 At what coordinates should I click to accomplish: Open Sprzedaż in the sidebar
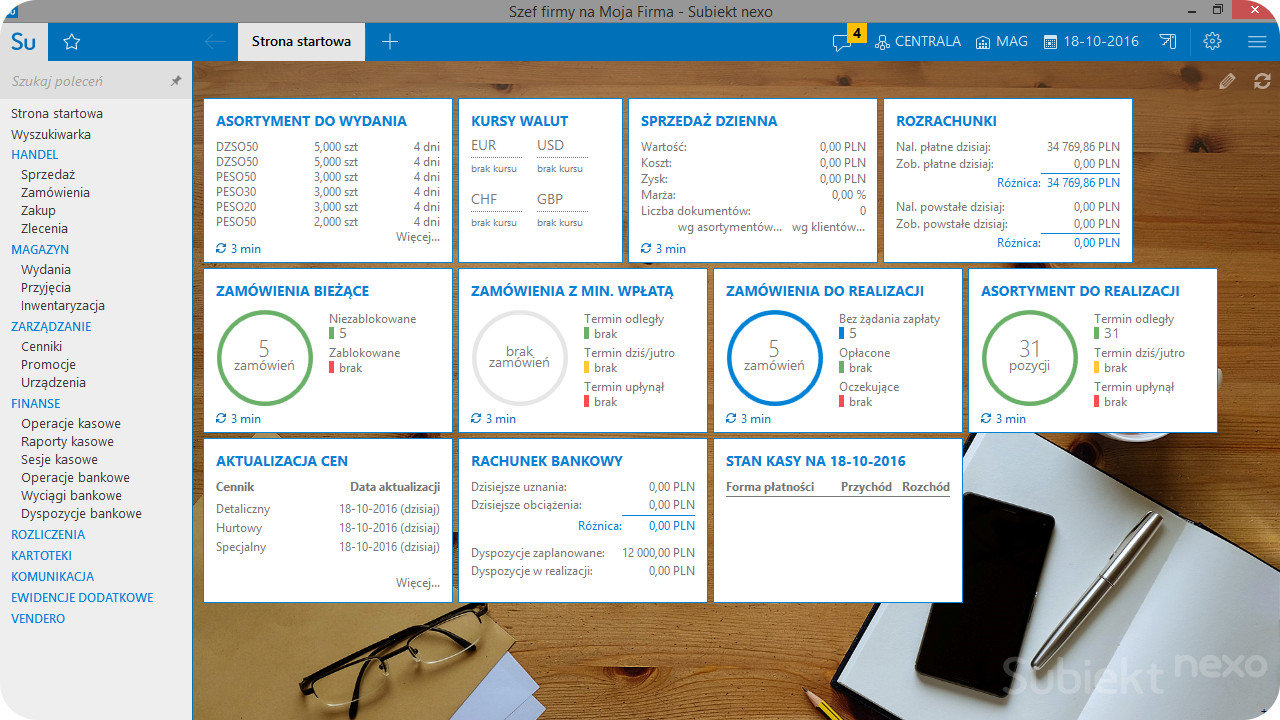coord(48,174)
